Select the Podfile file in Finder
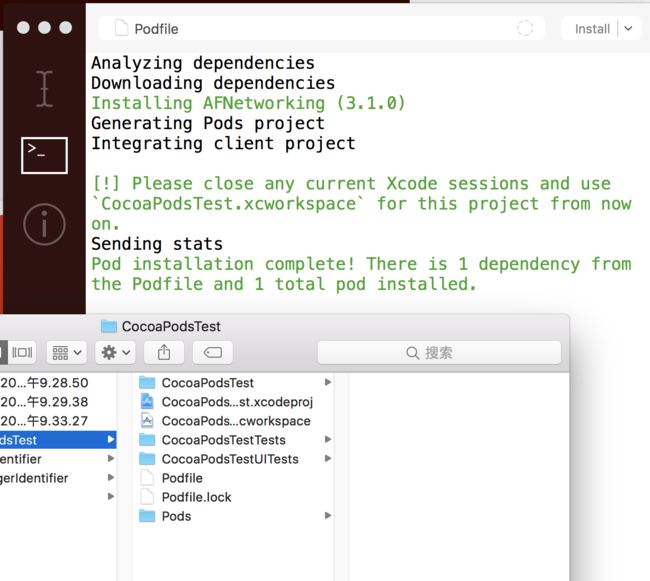 (x=234, y=478)
